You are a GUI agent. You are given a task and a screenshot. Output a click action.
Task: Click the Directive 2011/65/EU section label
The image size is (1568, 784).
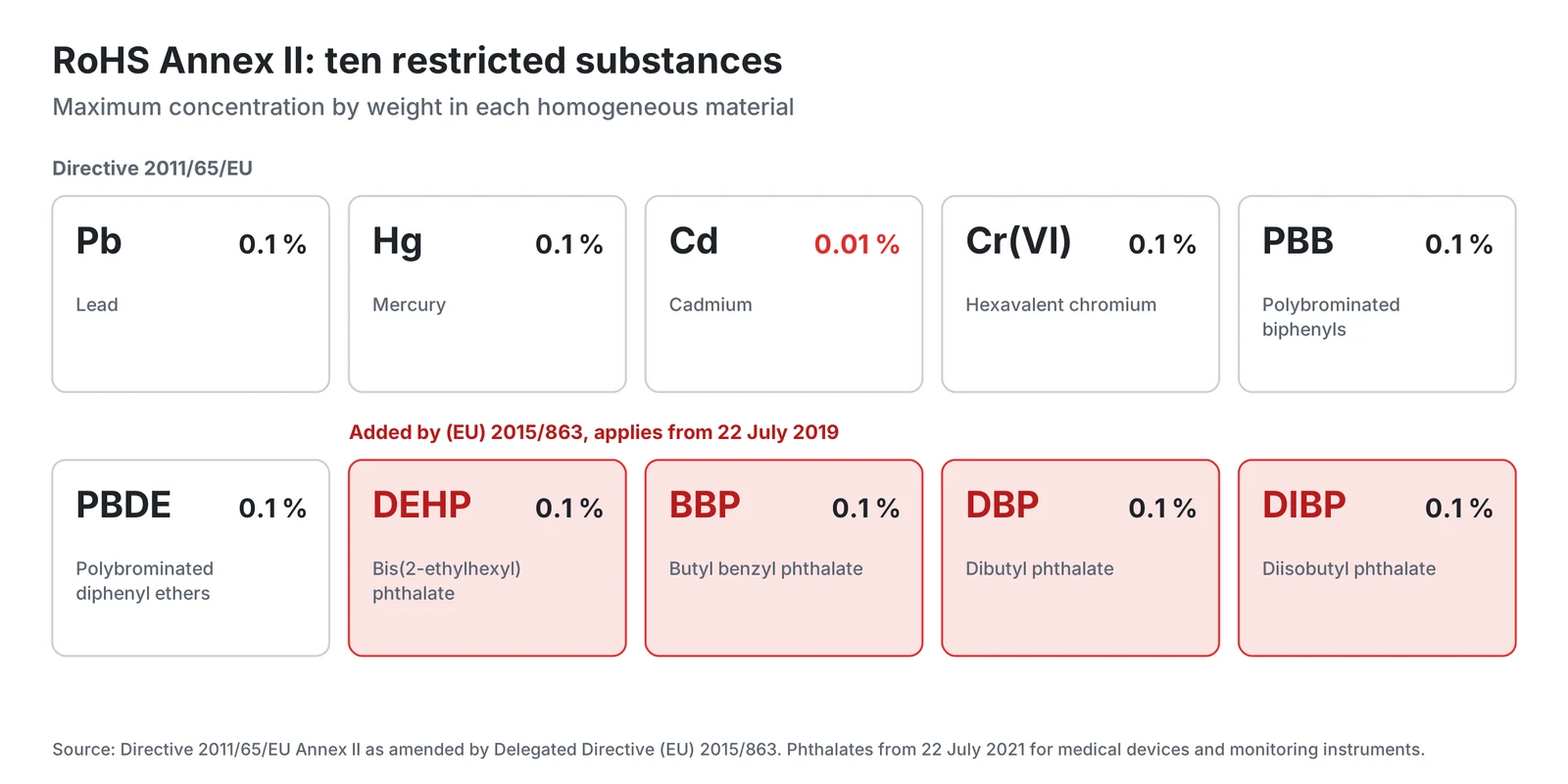[x=152, y=169]
